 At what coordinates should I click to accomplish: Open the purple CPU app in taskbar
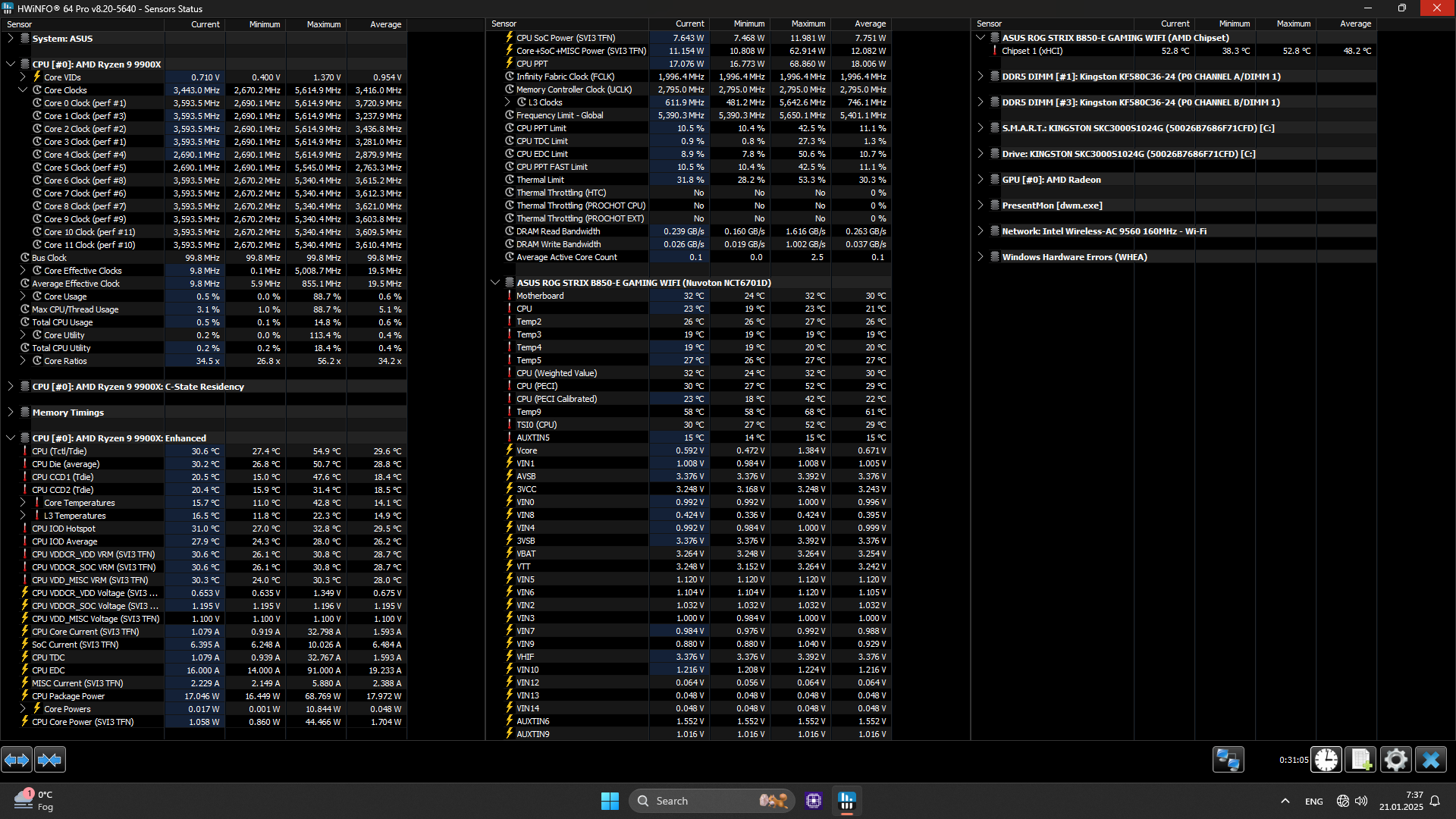814,801
